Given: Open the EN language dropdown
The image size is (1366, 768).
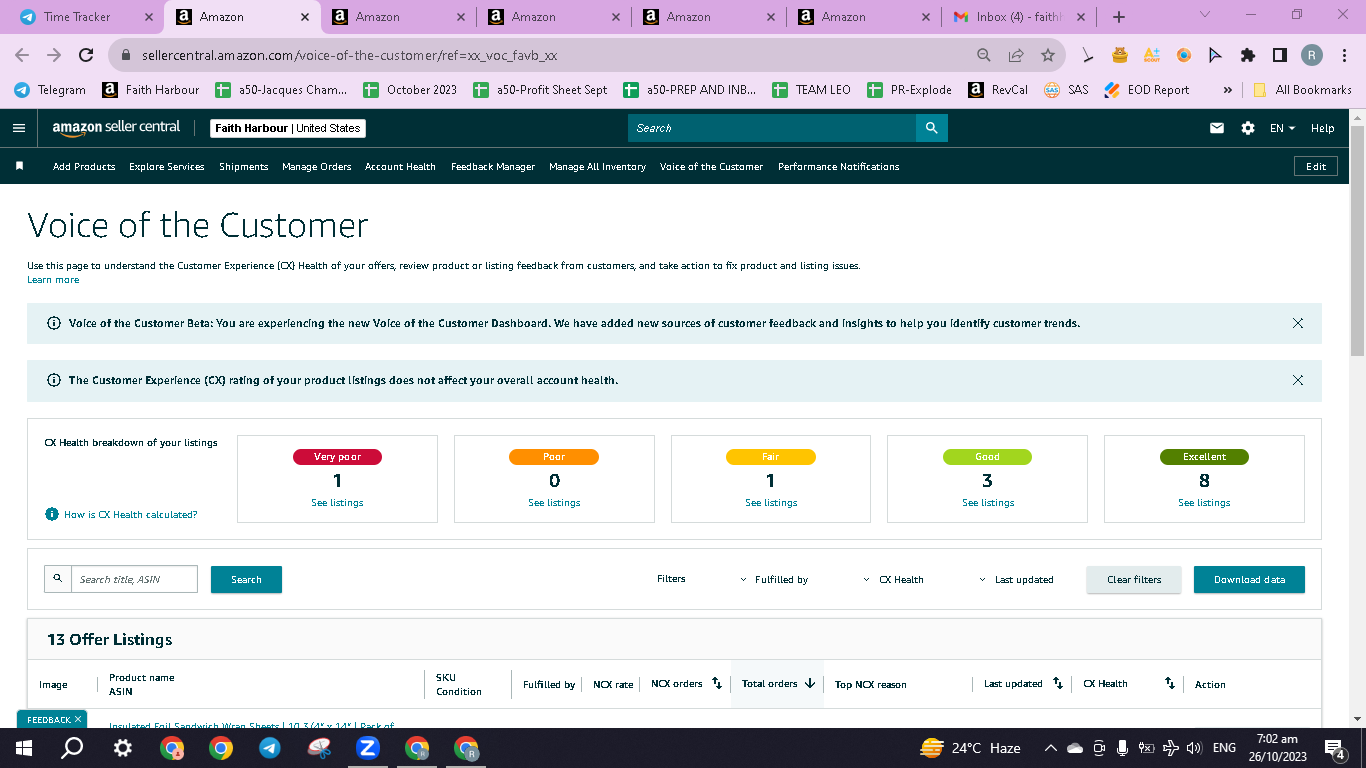Looking at the screenshot, I should (x=1282, y=128).
